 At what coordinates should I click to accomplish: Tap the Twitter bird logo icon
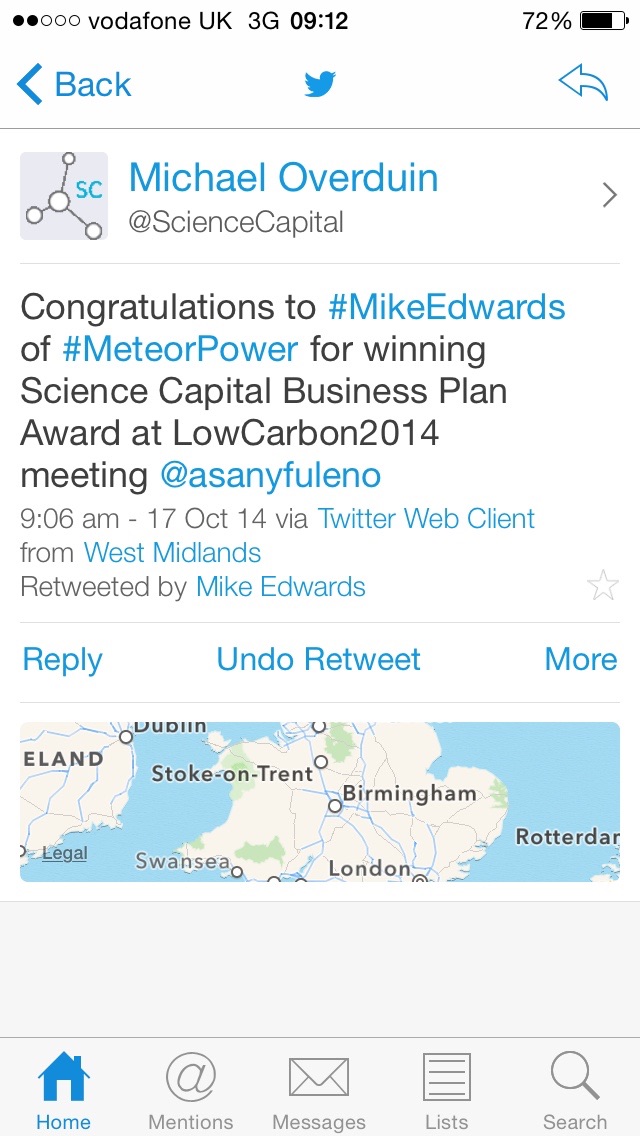(x=320, y=85)
